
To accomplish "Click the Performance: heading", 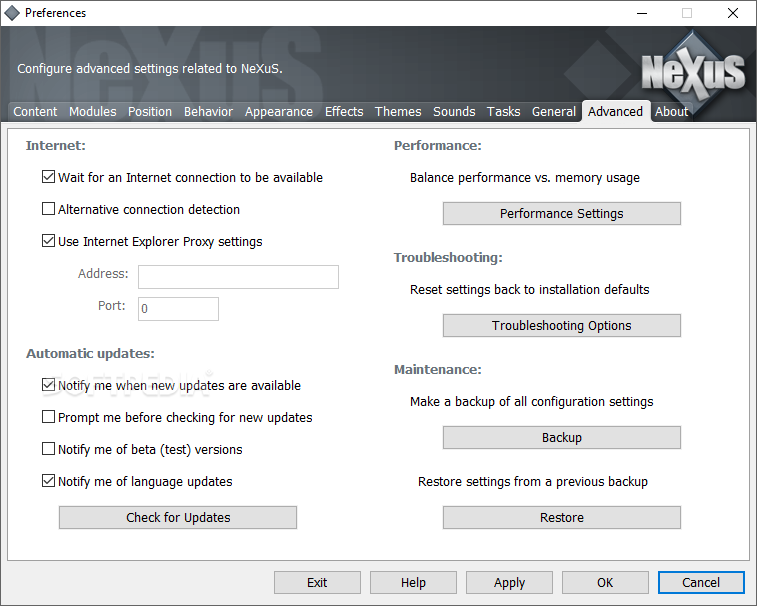I will pyautogui.click(x=438, y=145).
